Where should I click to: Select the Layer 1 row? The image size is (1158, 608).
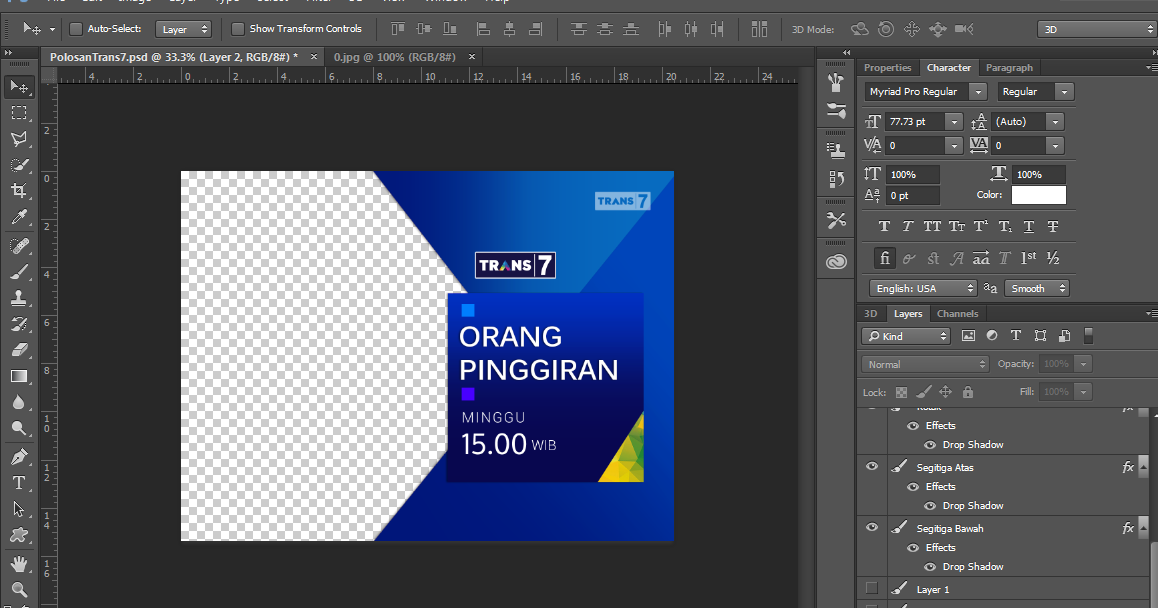[1004, 589]
